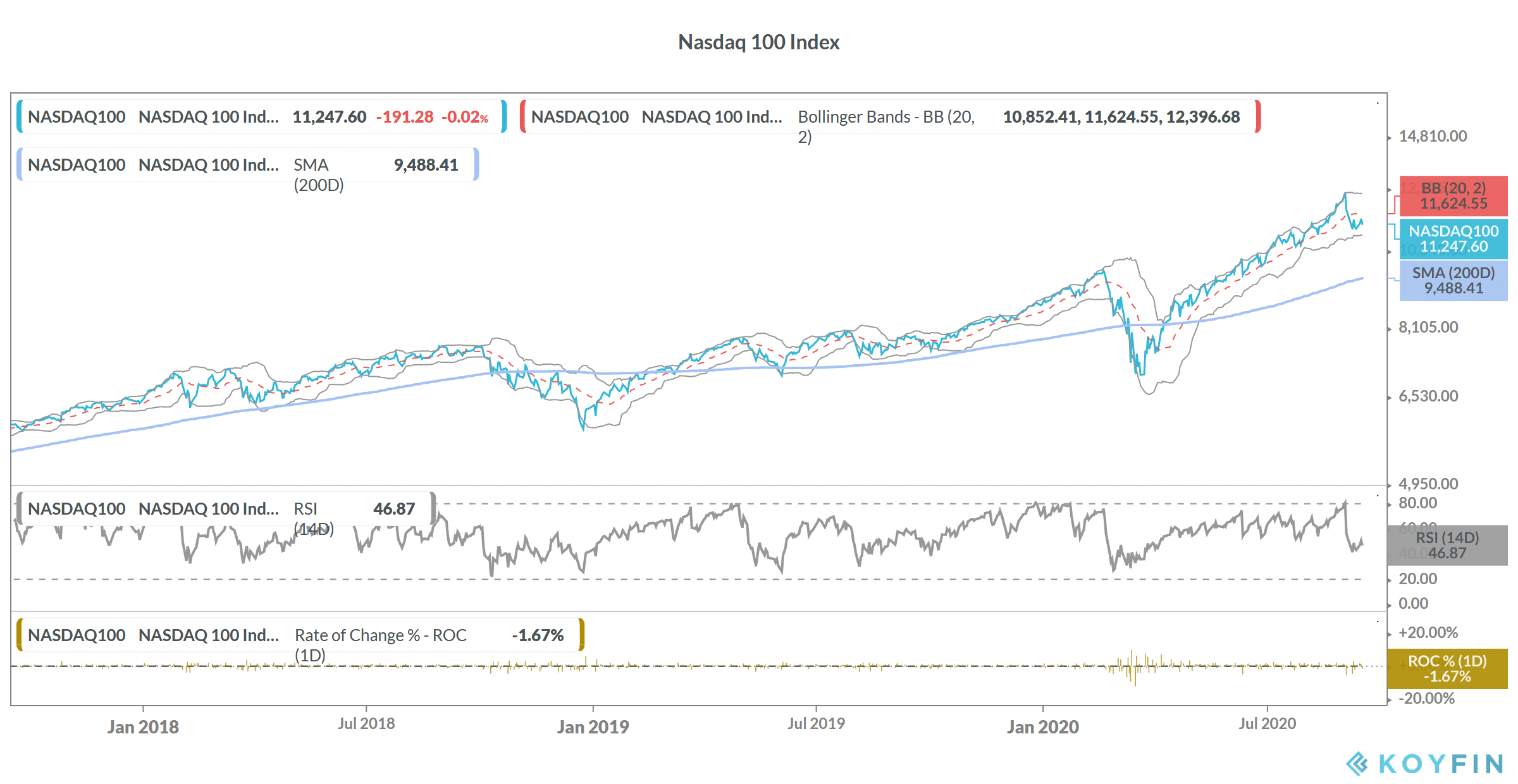Click the Nasdaq 100 Index chart title

tap(758, 42)
